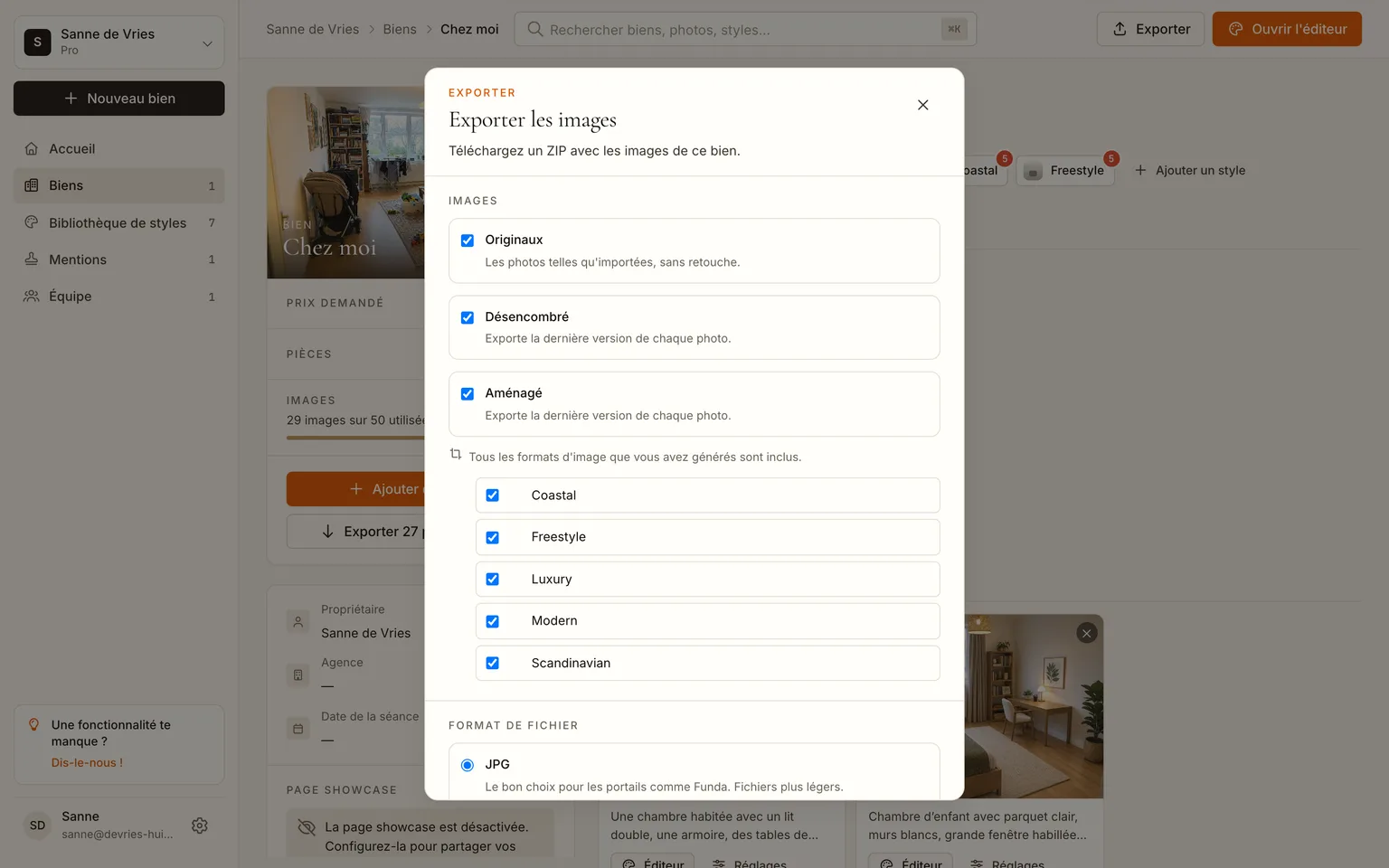The height and width of the screenshot is (868, 1389).
Task: Click the Dis-le-nous ! link
Action: [87, 763]
